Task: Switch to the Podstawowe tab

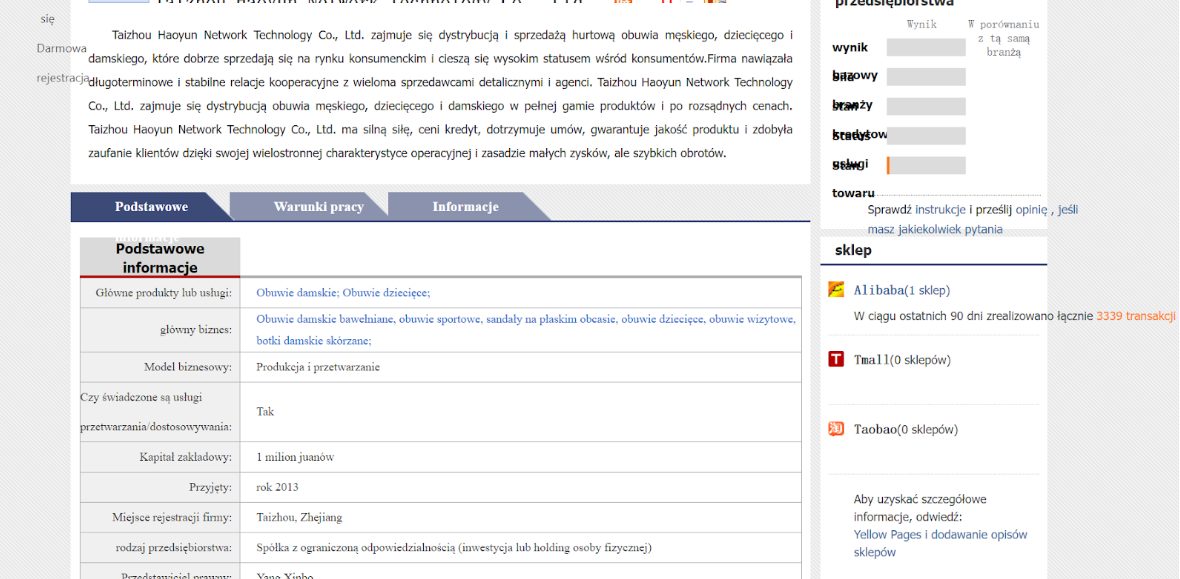Action: (x=151, y=207)
